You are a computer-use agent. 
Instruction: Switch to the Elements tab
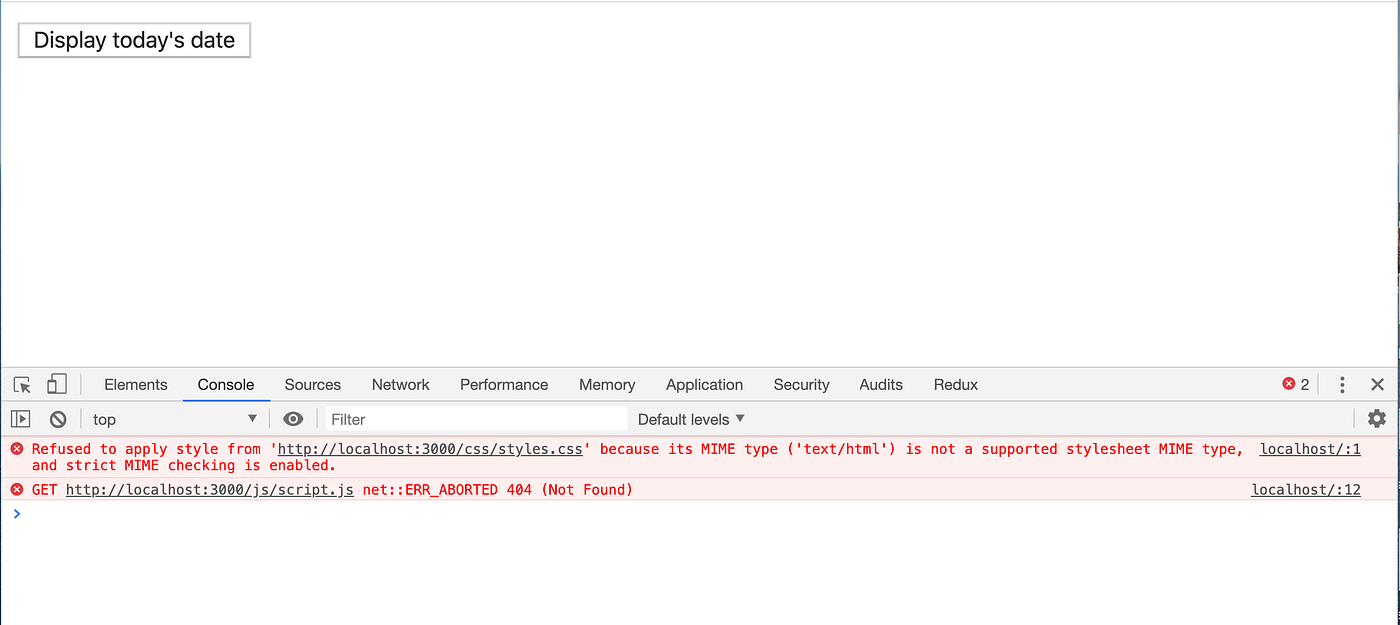pyautogui.click(x=135, y=385)
